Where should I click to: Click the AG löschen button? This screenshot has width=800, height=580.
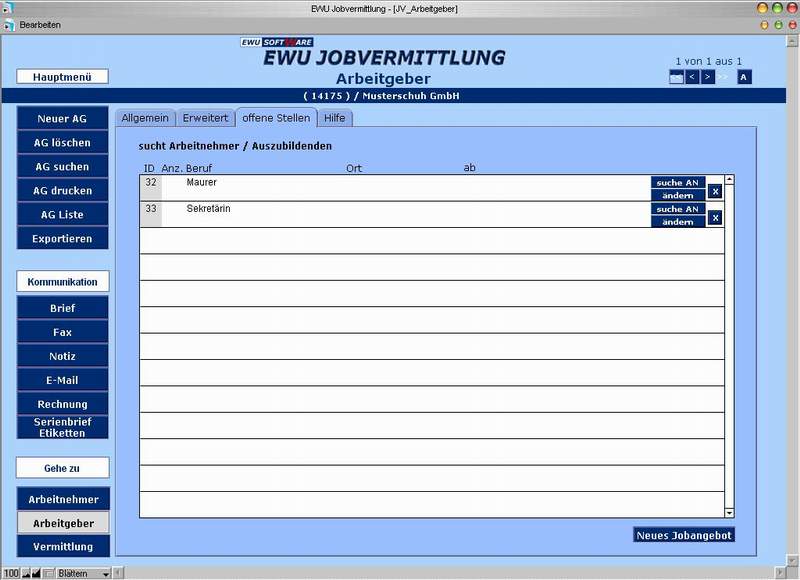pyautogui.click(x=62, y=142)
